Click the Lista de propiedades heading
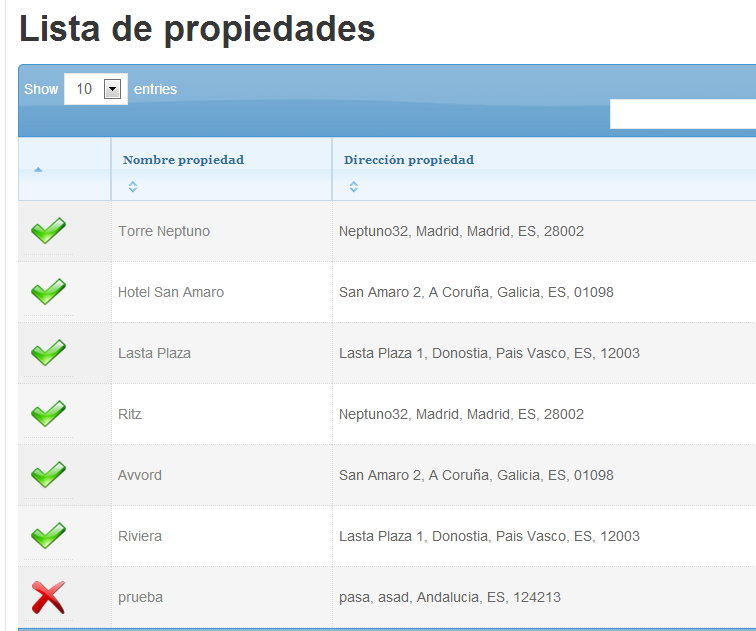 tap(197, 29)
